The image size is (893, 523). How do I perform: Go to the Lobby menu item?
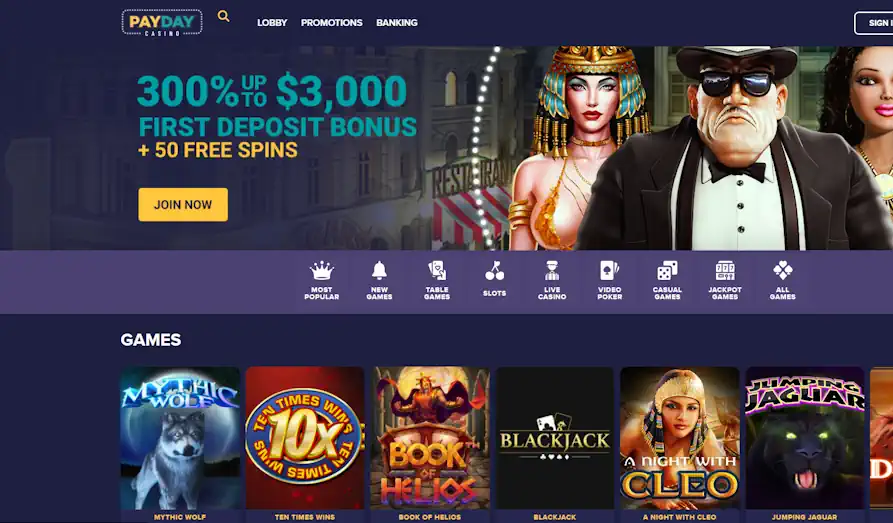[272, 23]
